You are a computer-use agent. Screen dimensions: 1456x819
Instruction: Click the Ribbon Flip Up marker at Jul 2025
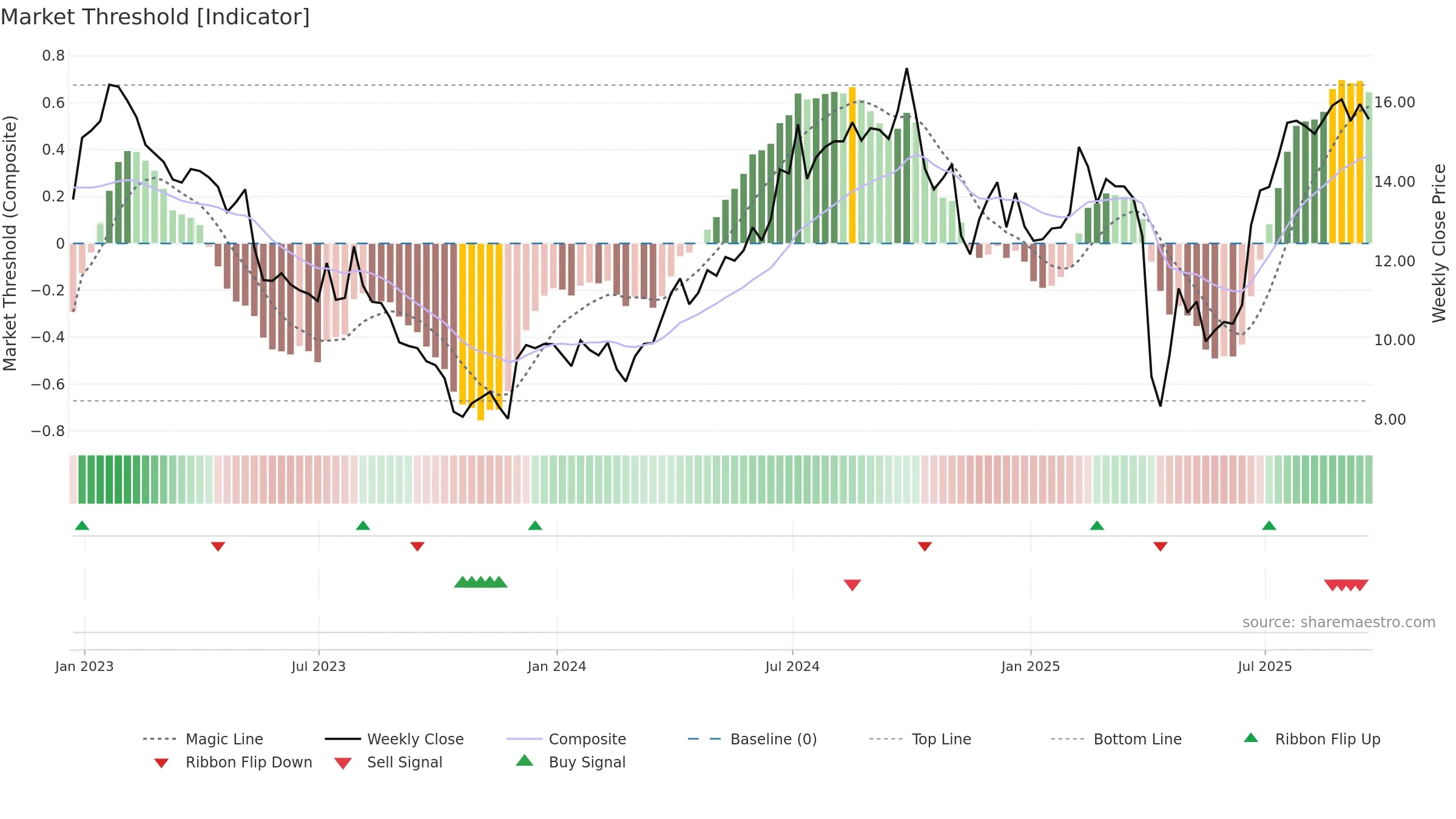(1269, 525)
